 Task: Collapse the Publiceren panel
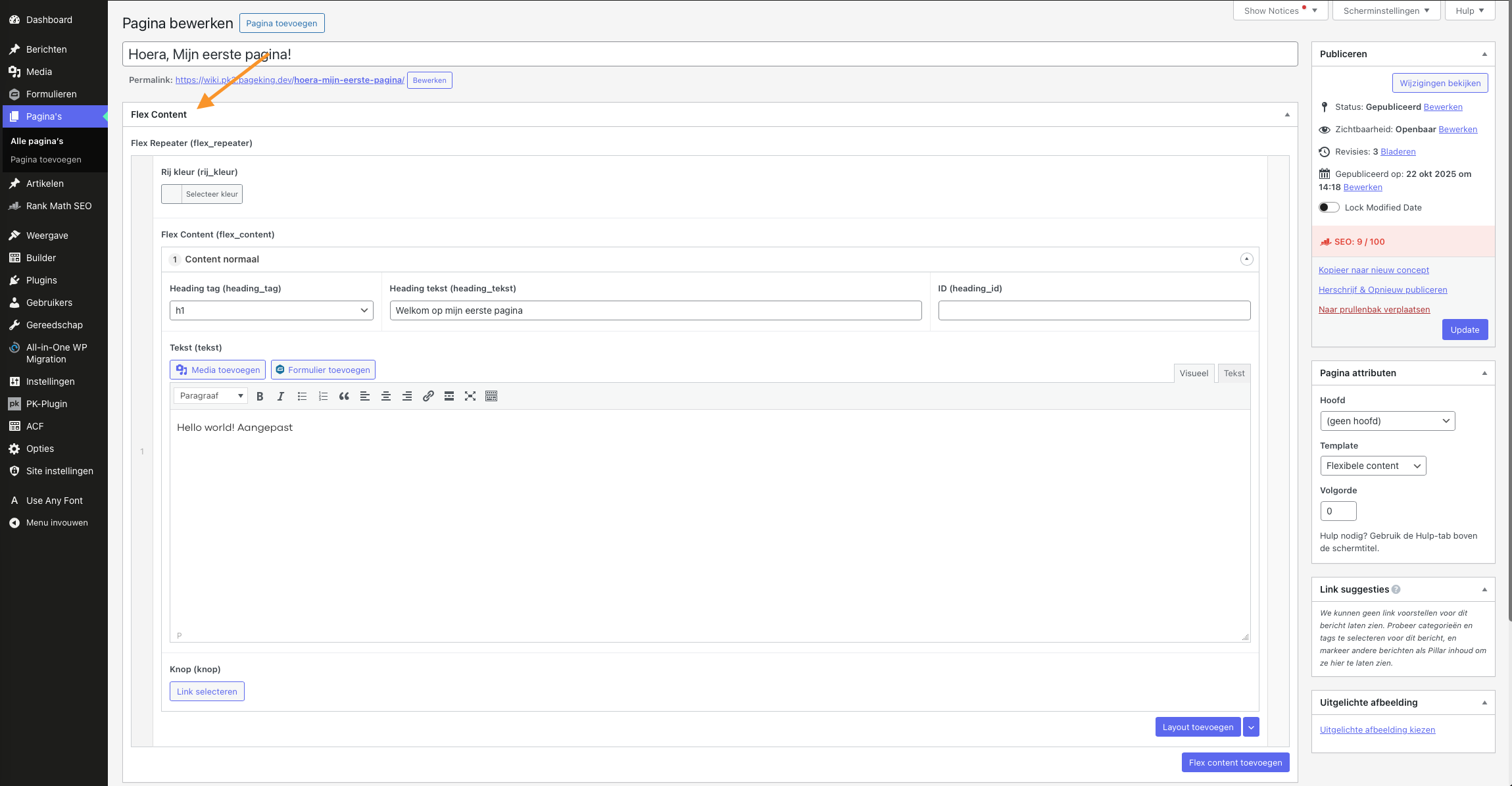1484,54
